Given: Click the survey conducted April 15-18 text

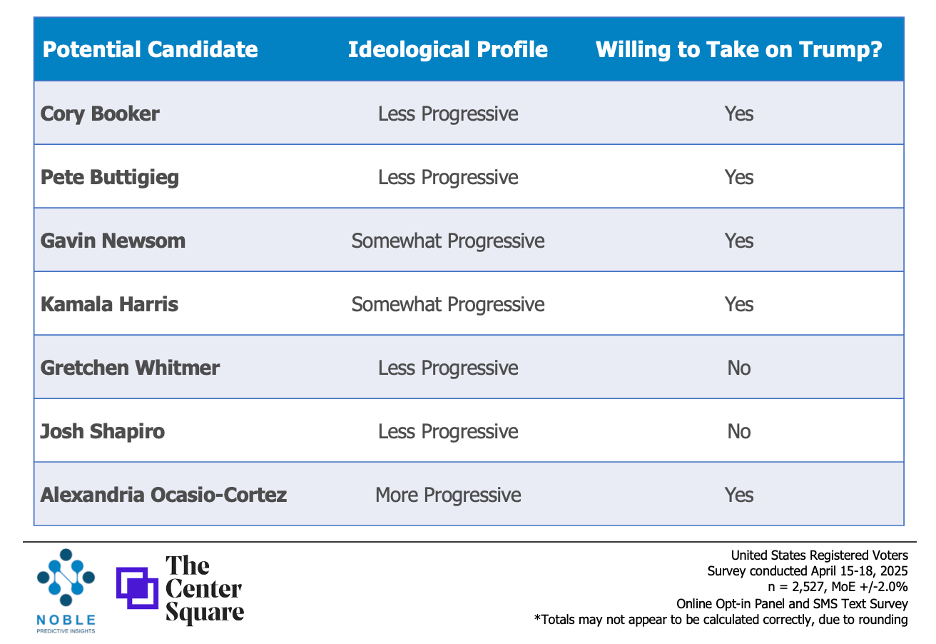Looking at the screenshot, I should pyautogui.click(x=807, y=571).
